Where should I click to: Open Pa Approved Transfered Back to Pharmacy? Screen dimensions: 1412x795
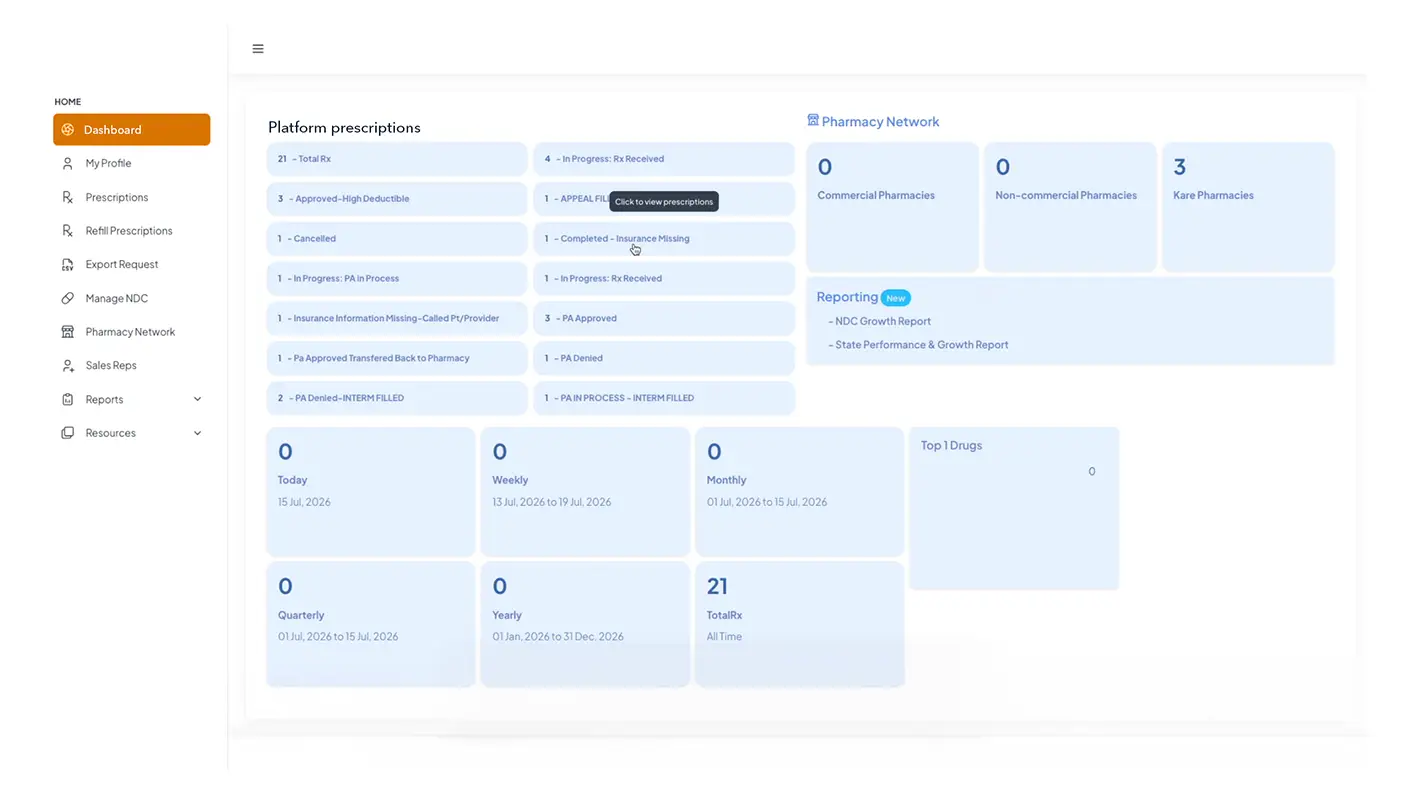pyautogui.click(x=397, y=358)
